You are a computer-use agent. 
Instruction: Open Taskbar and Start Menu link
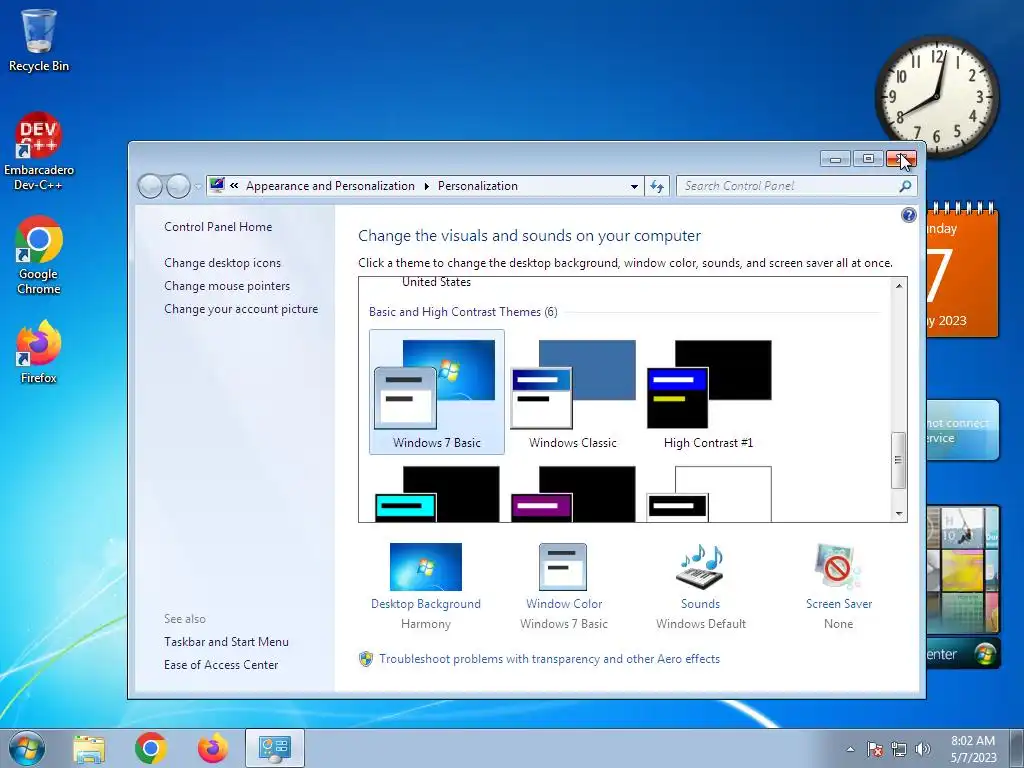pos(227,642)
